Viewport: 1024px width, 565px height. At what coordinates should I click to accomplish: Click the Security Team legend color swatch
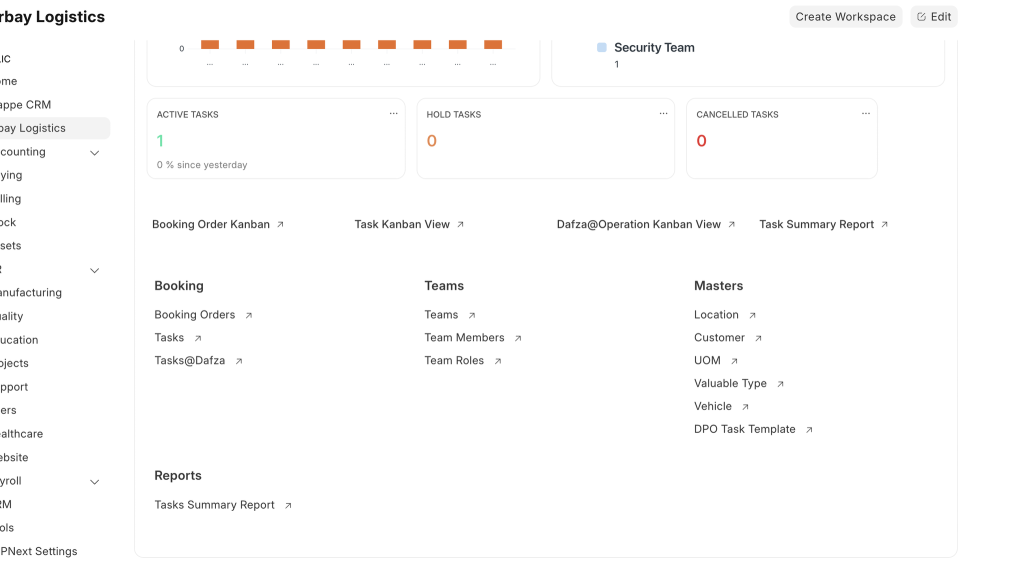(601, 47)
